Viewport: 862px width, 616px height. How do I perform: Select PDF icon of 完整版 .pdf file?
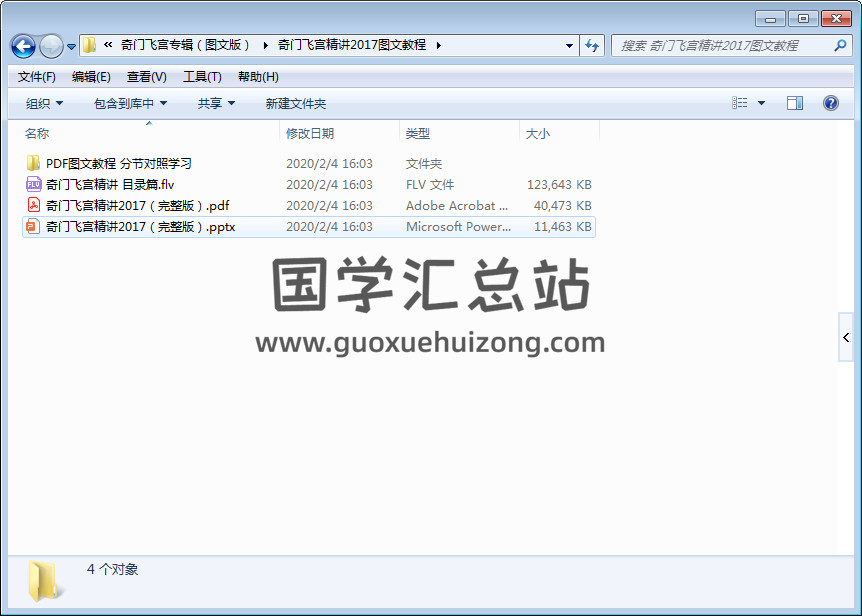click(x=34, y=205)
